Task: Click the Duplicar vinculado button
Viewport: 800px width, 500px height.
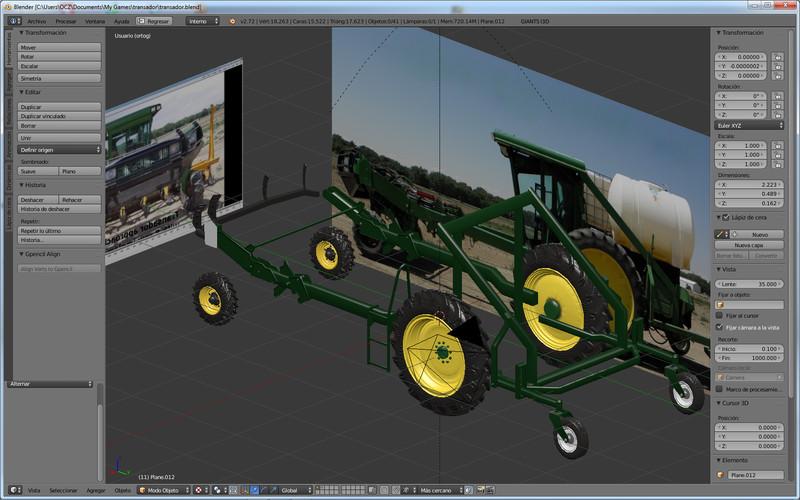Action: point(59,116)
